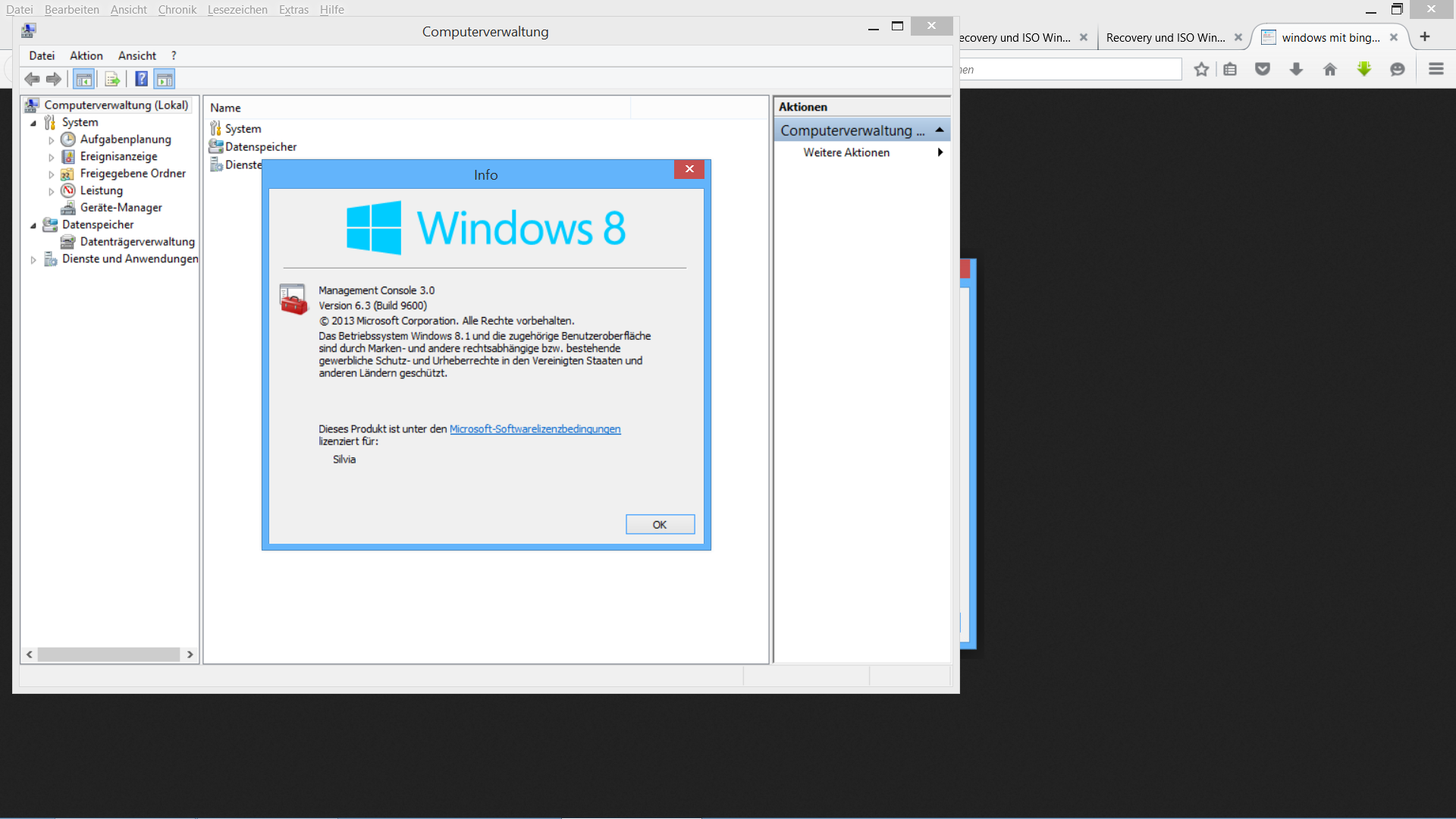Collapse the Computerverwaltung actions section
This screenshot has width=1456, height=819.
(x=940, y=130)
